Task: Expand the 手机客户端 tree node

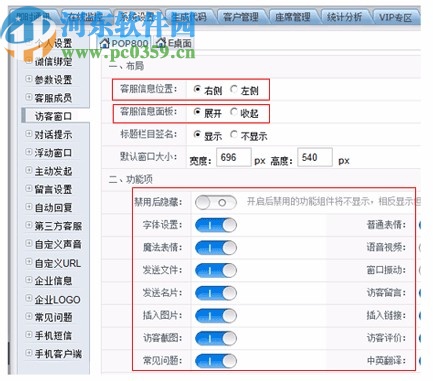Action: coord(29,353)
